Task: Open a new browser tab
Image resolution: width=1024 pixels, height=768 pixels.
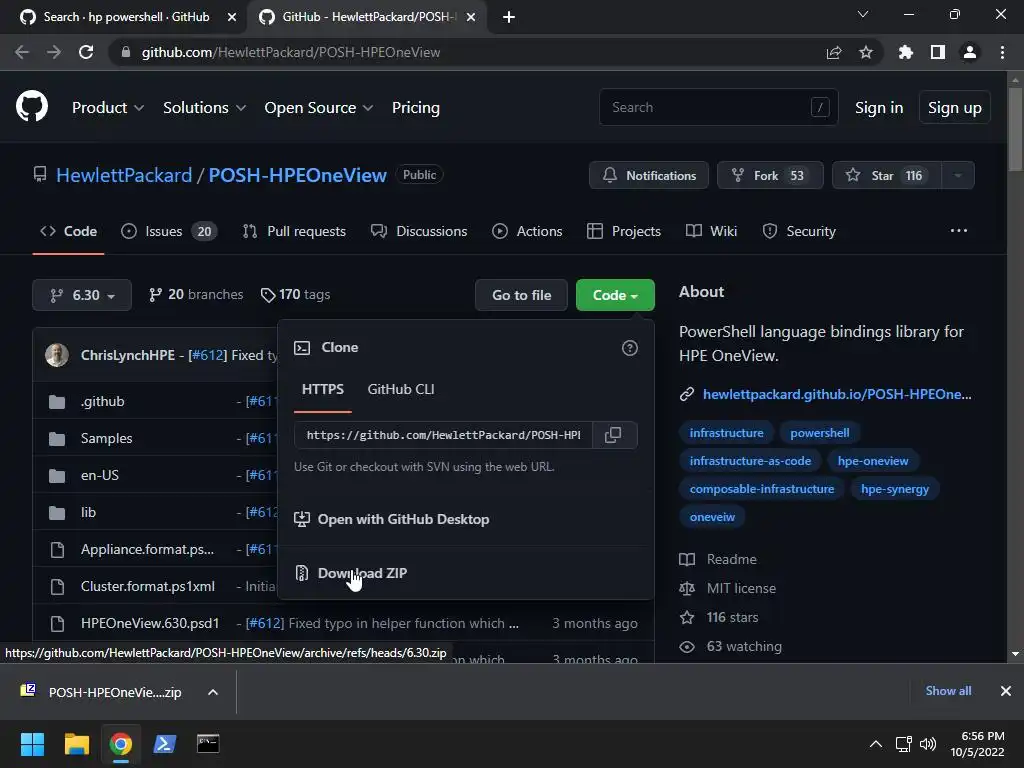Action: 509,17
